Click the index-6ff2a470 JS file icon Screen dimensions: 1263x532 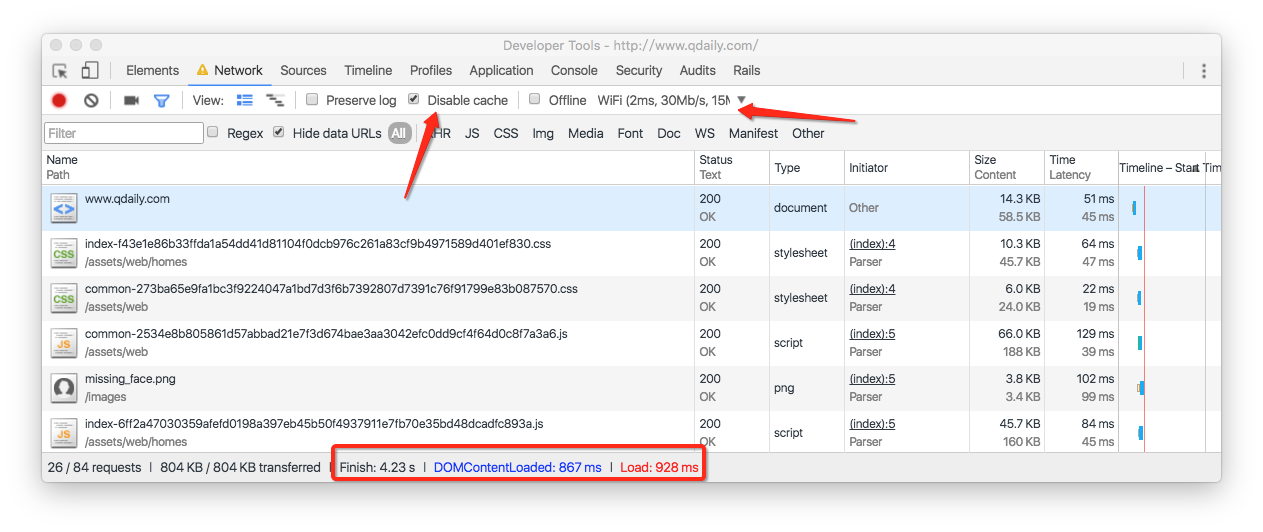[64, 432]
